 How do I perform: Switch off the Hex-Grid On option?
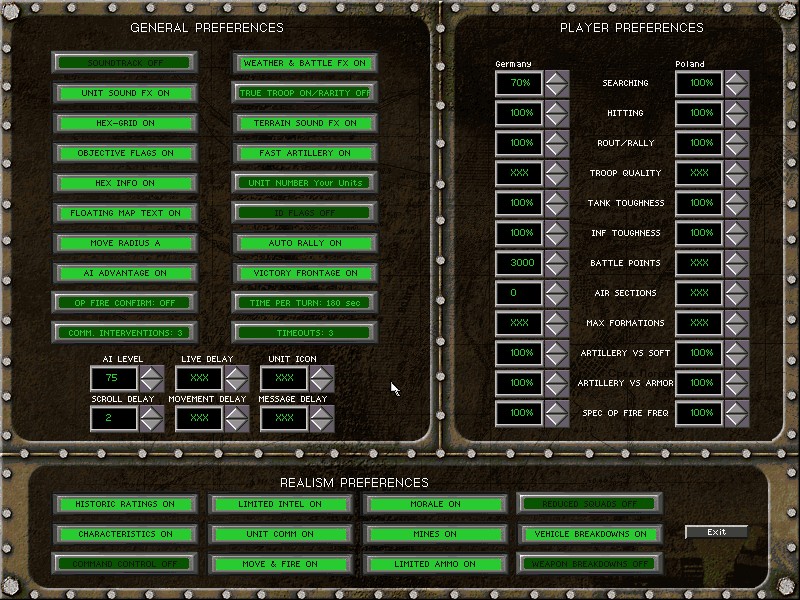124,123
